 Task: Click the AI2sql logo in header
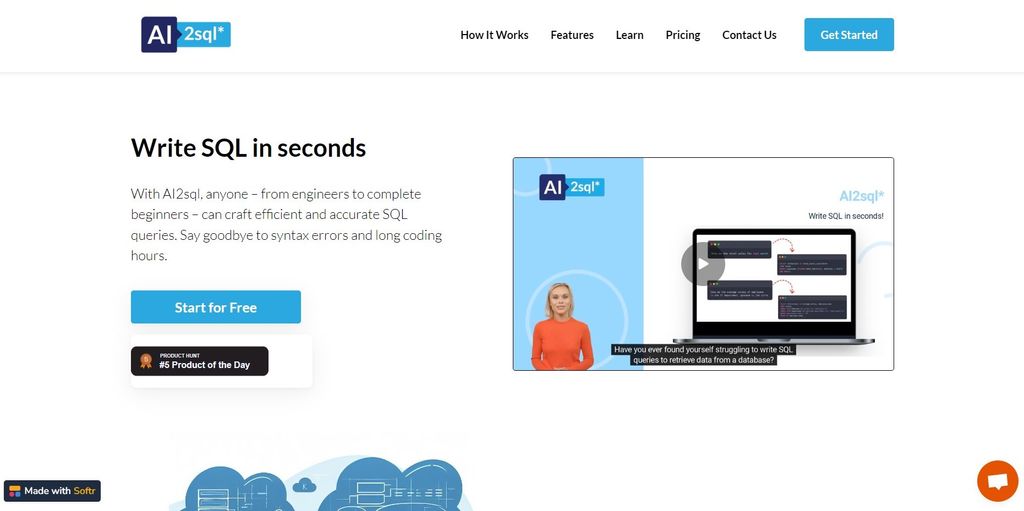click(186, 35)
